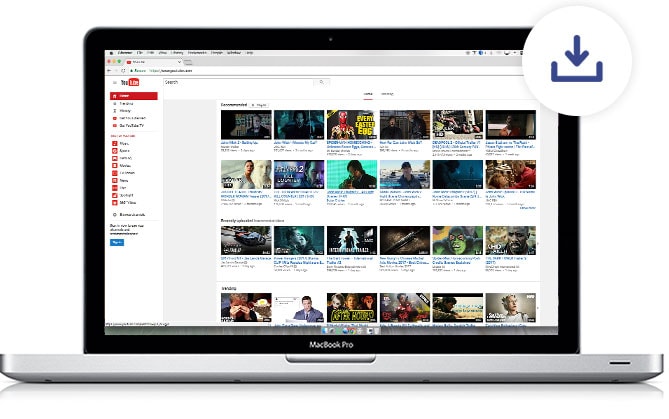
Task: Click the blue Sign in button
Action: point(117,242)
